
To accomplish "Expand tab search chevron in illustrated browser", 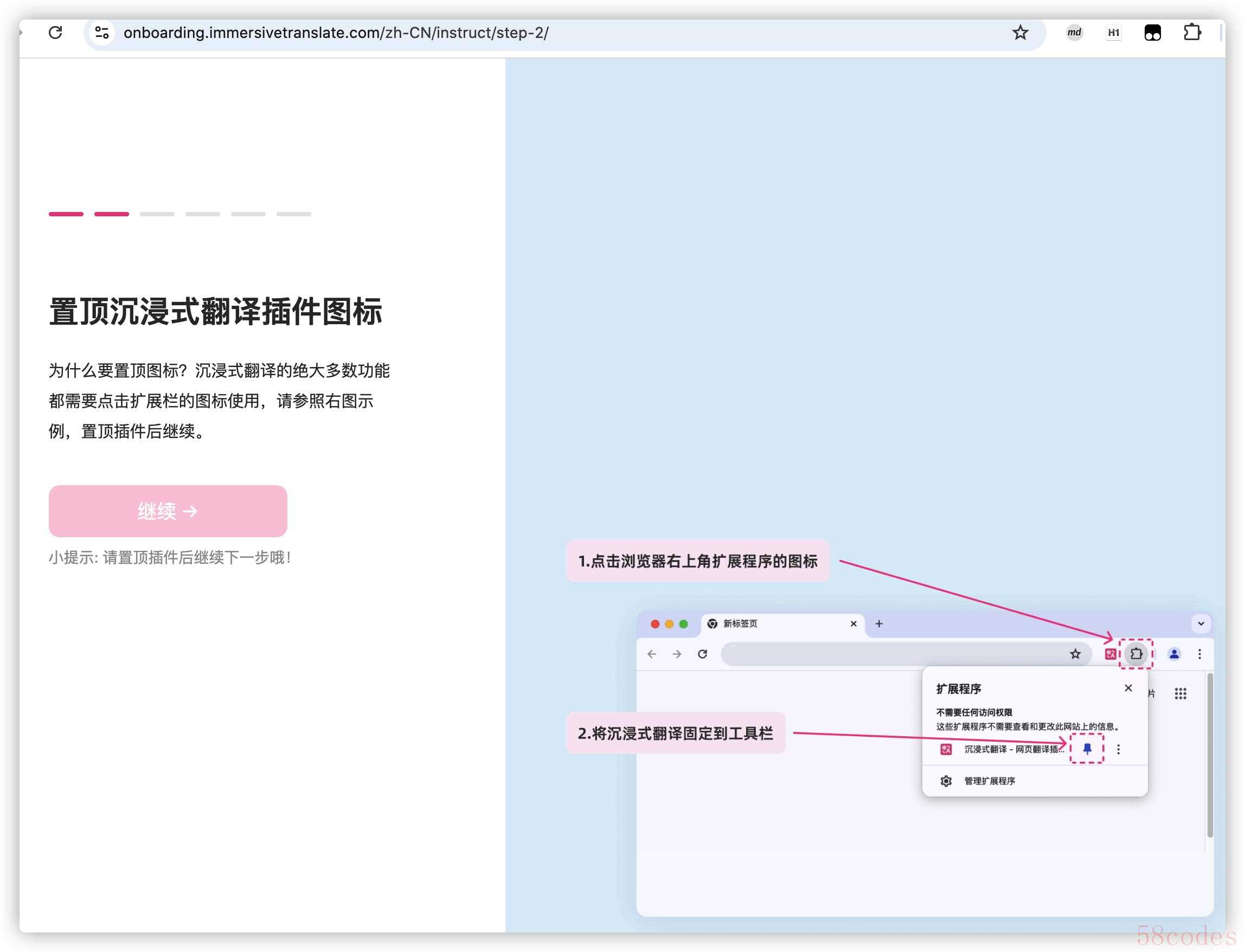I will (x=1201, y=624).
